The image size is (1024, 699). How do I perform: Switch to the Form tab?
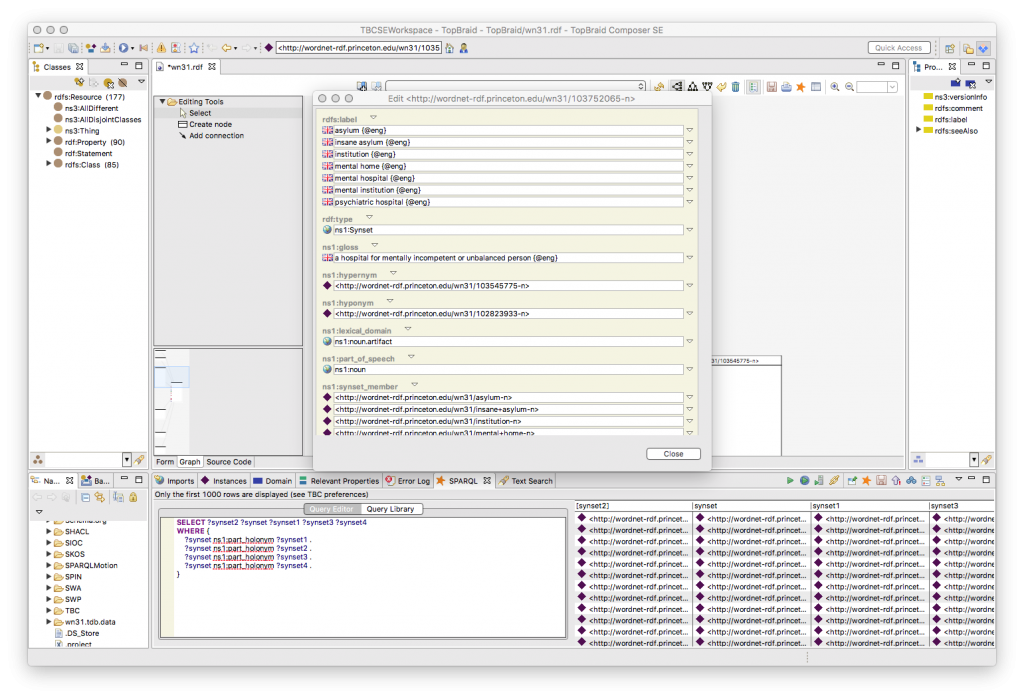pos(165,462)
